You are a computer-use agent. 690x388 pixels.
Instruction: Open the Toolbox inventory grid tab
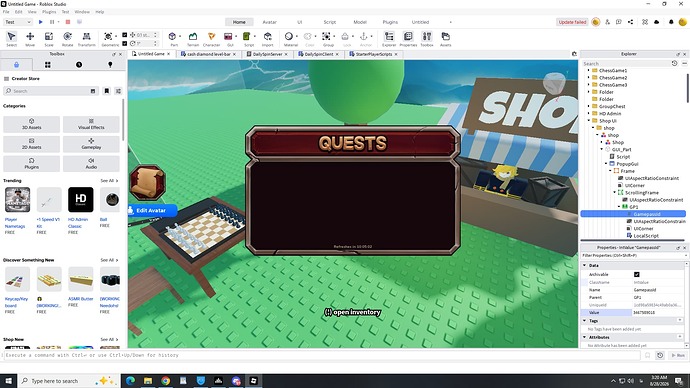(x=48, y=65)
